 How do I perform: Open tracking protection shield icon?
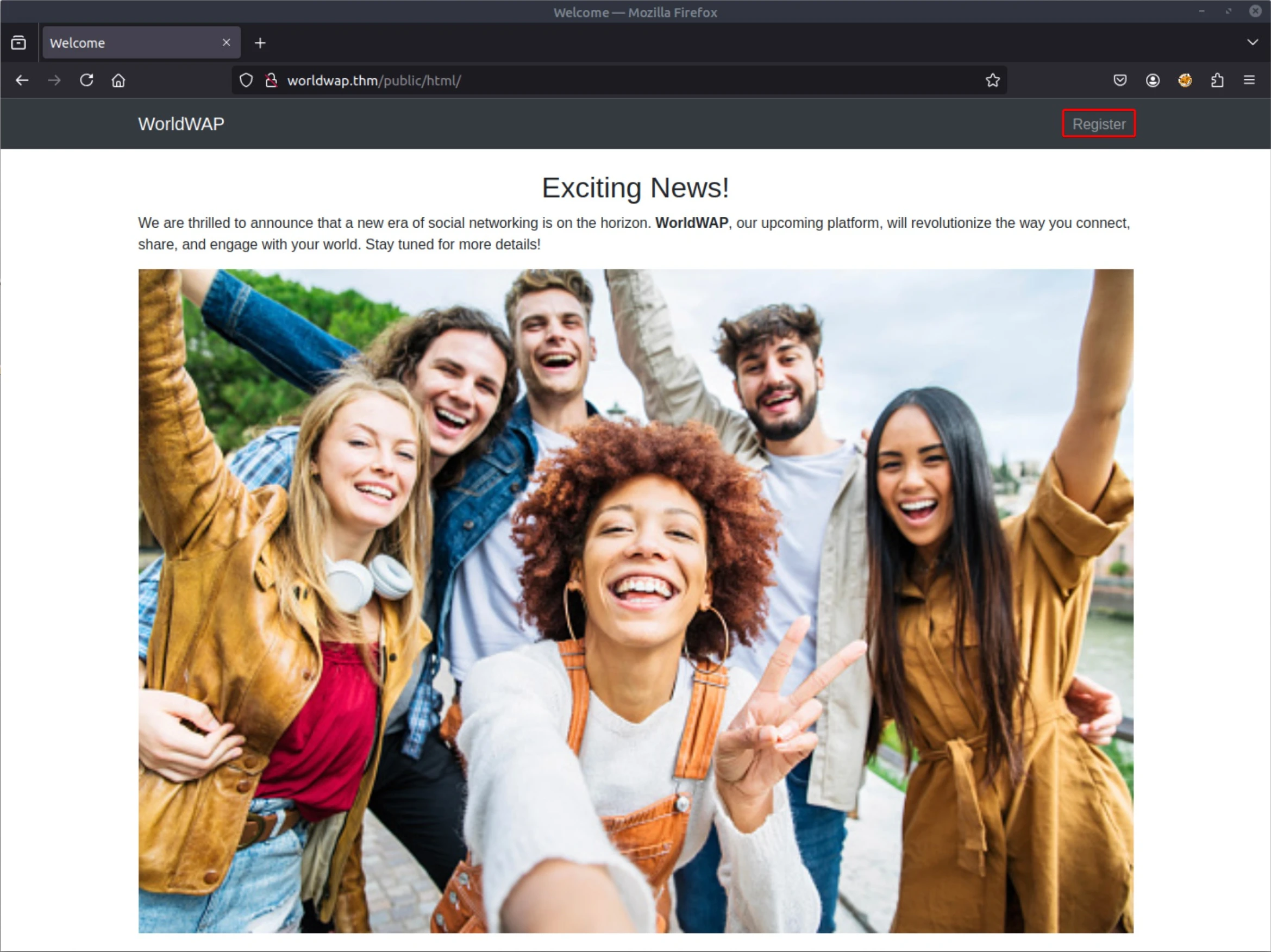pyautogui.click(x=246, y=80)
